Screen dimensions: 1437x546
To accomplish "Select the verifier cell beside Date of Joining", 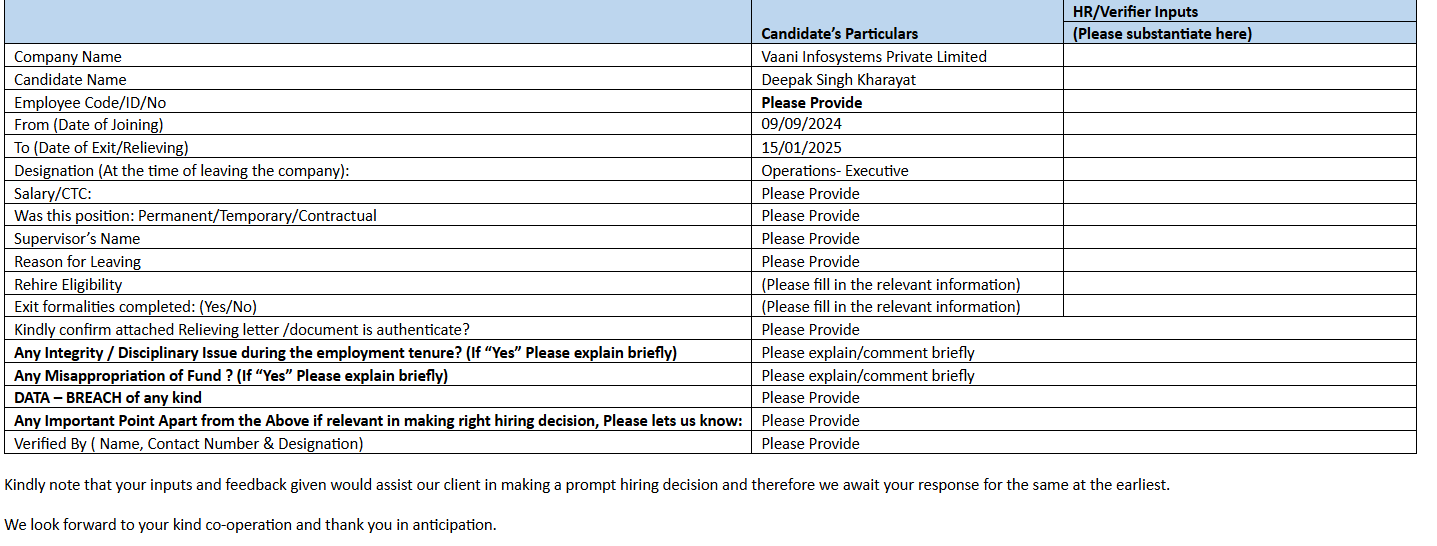I will (x=1239, y=124).
